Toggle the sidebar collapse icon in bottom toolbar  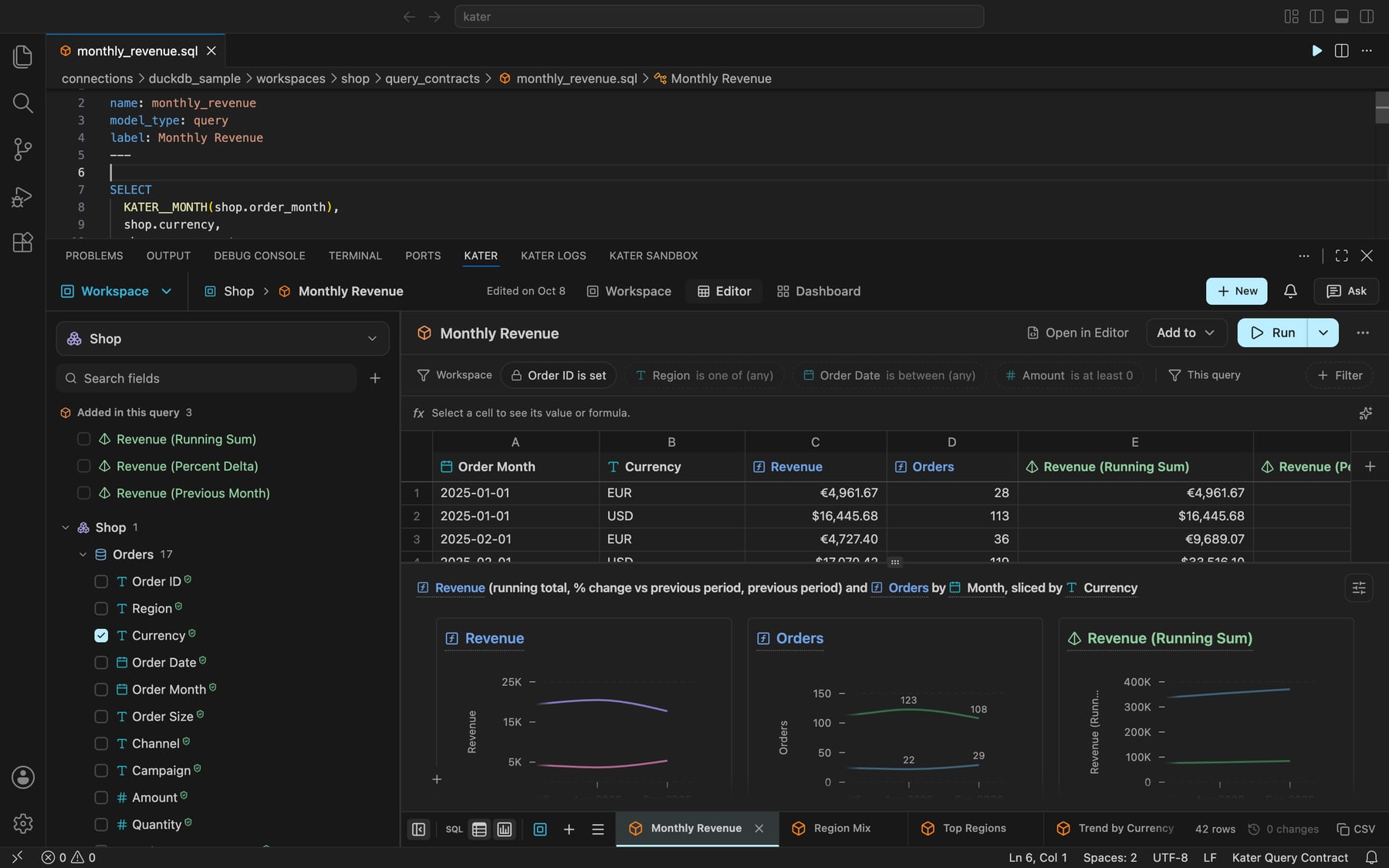tap(419, 829)
